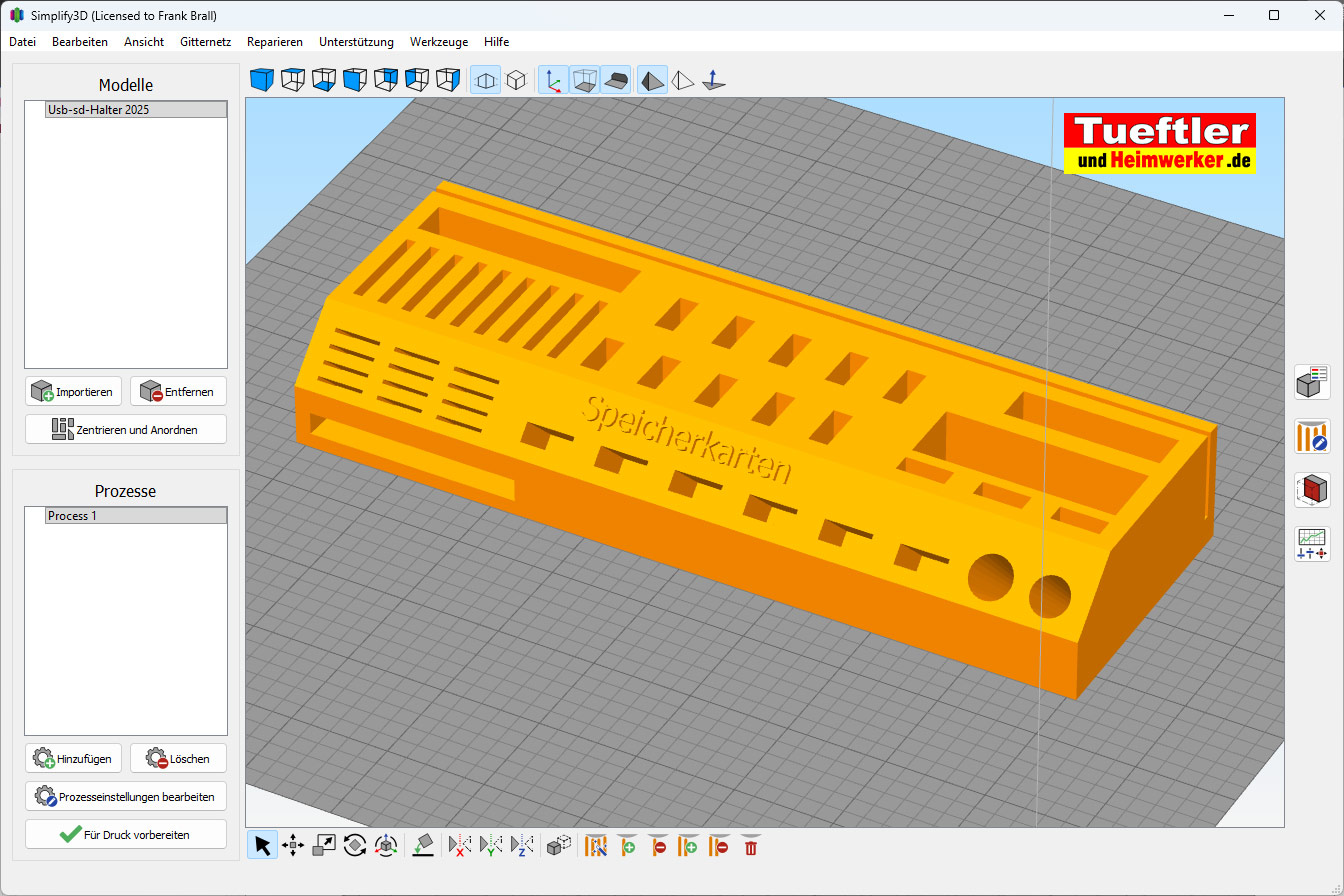Mirror model along X axis
Screen dimensions: 1344x896
click(459, 846)
